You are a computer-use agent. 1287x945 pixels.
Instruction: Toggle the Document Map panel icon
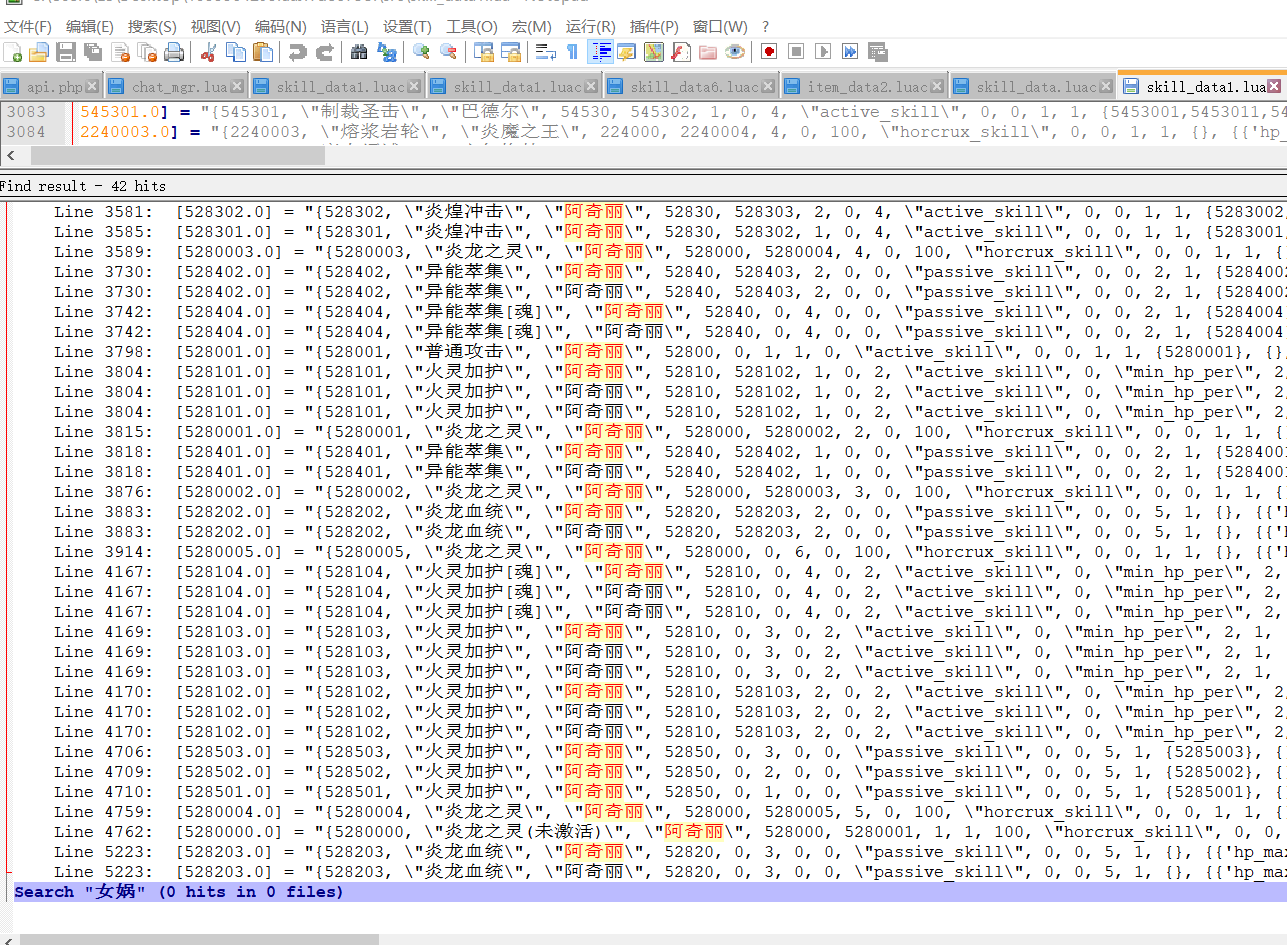654,52
